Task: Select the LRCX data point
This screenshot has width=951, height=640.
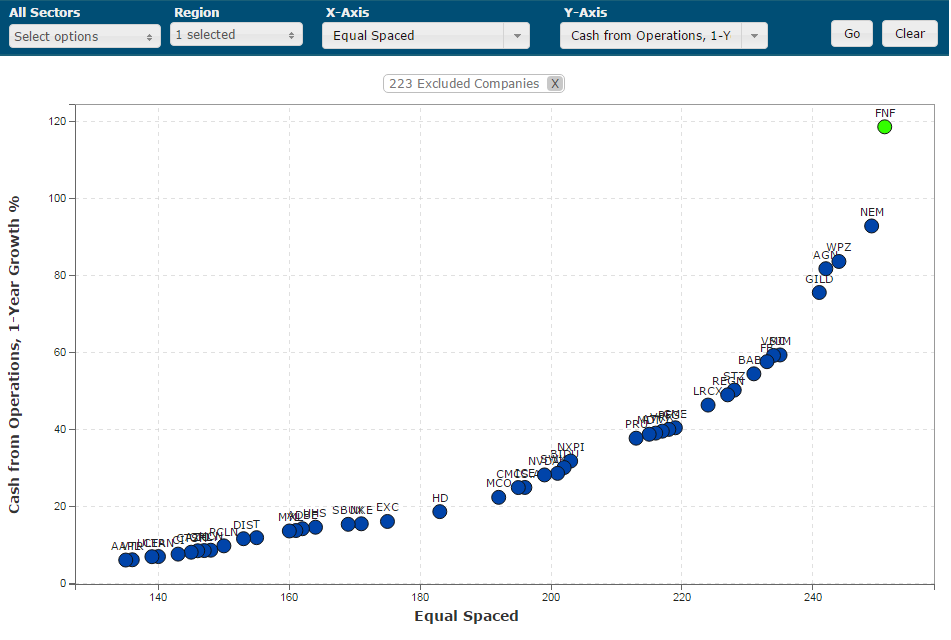Action: (708, 405)
